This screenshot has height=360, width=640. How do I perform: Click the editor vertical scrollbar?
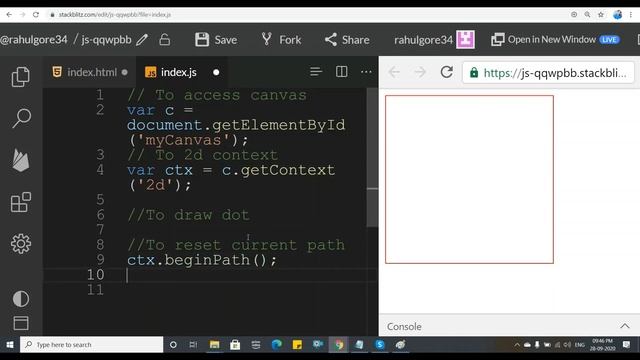click(372, 157)
